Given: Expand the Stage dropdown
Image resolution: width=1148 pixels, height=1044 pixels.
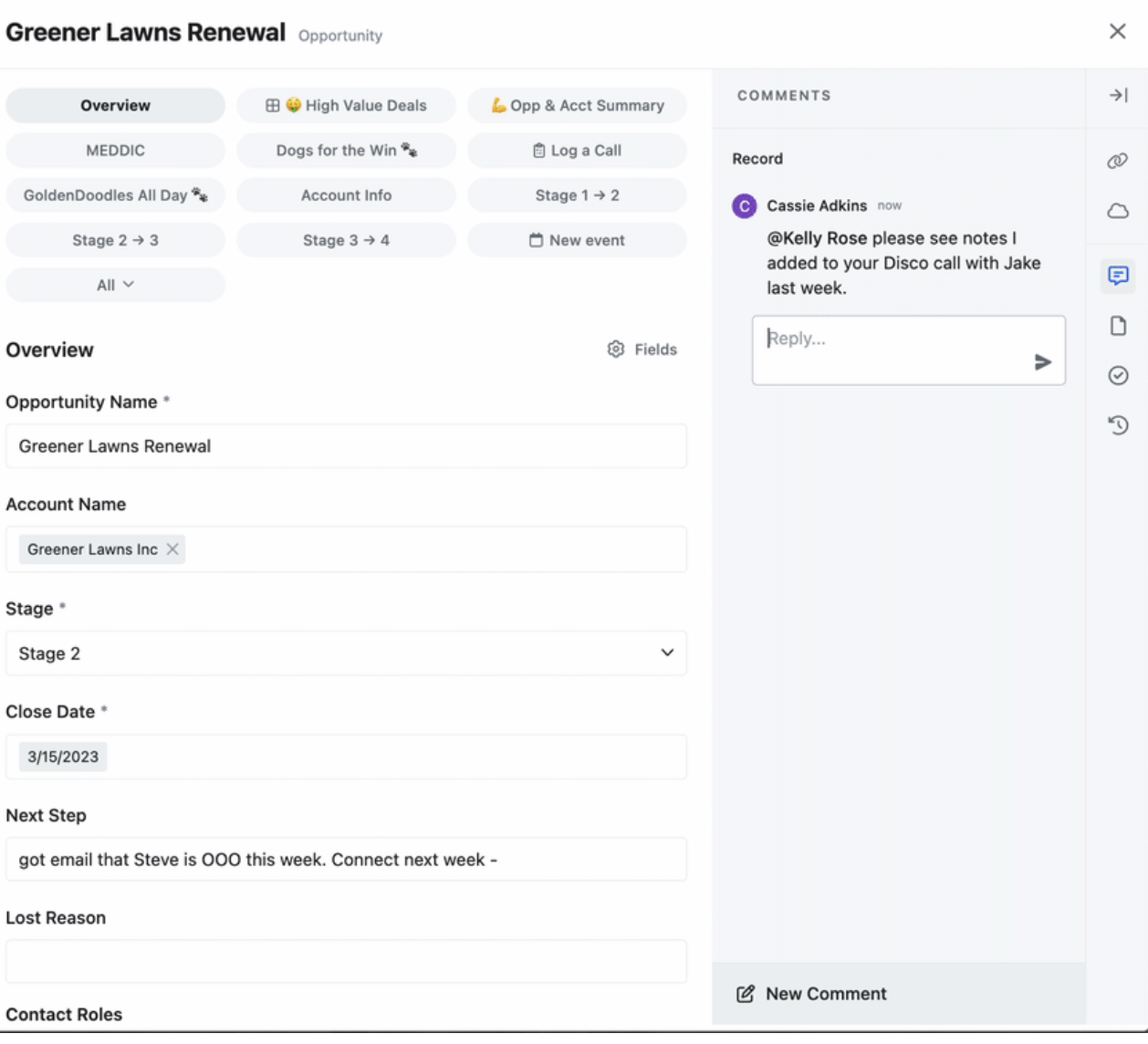Looking at the screenshot, I should pyautogui.click(x=346, y=653).
